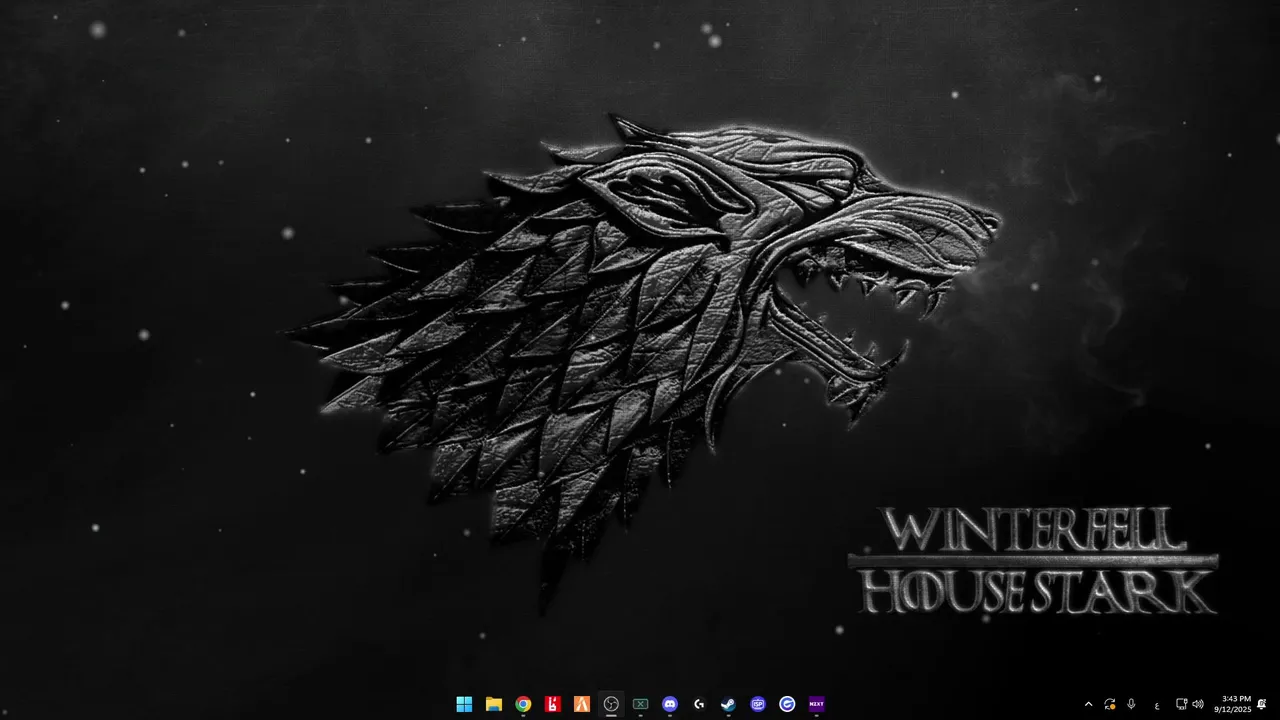Open Logitech G HUB from the taskbar
This screenshot has width=1280, height=720.
(699, 704)
